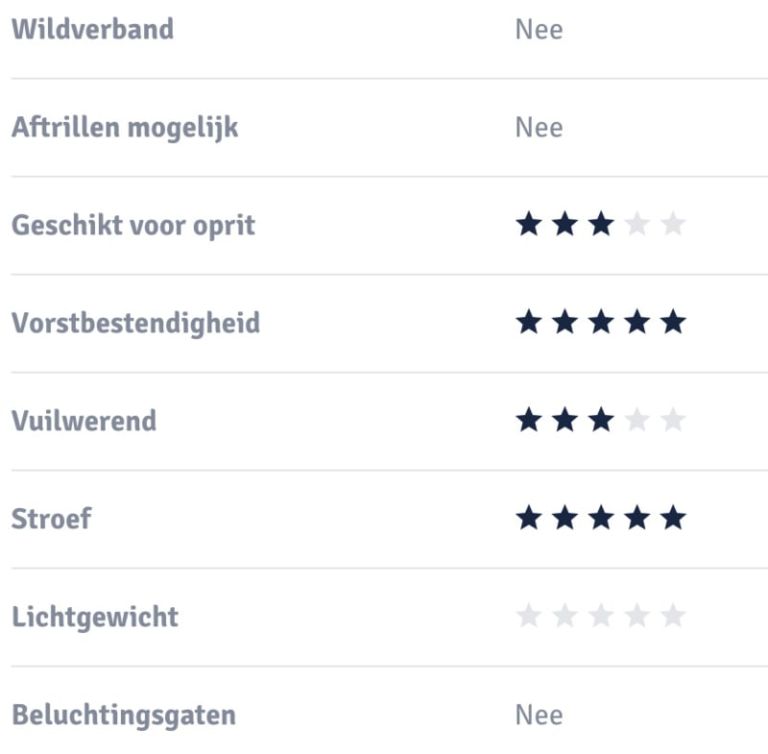Image resolution: width=768 pixels, height=754 pixels.
Task: Select the Vorstbestendigheid label
Action: (135, 324)
